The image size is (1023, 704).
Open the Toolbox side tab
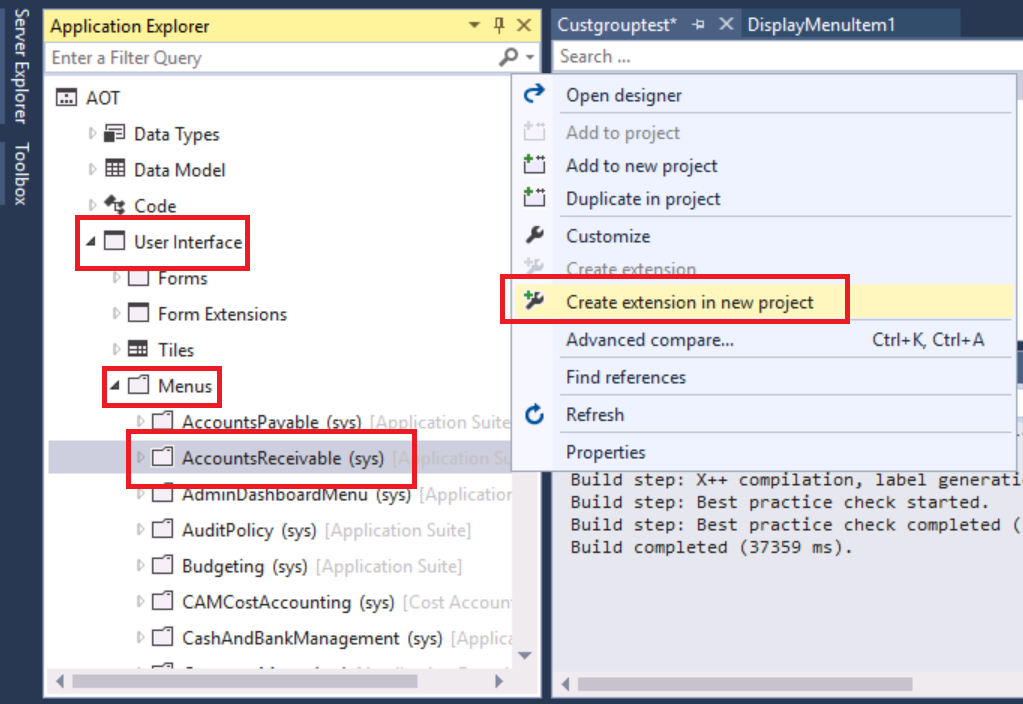[21, 172]
